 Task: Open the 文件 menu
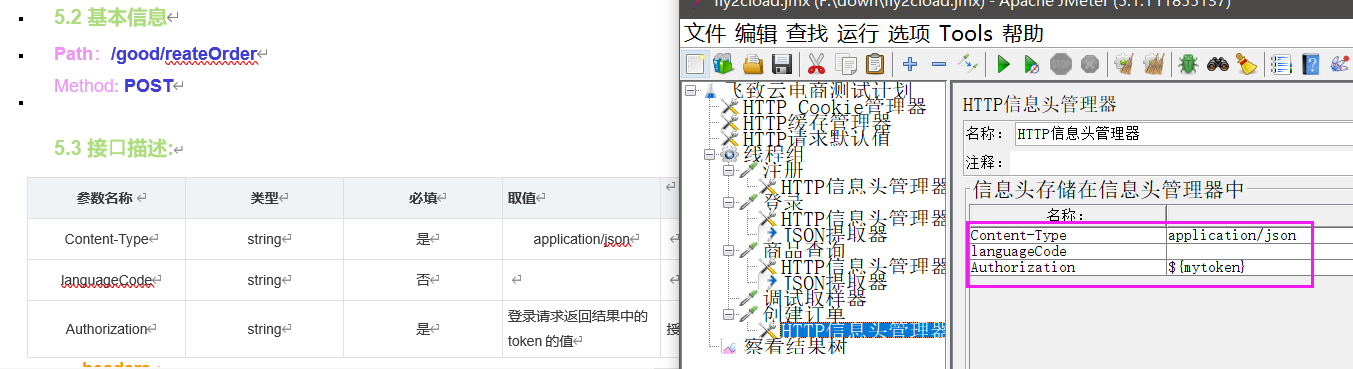click(x=706, y=33)
